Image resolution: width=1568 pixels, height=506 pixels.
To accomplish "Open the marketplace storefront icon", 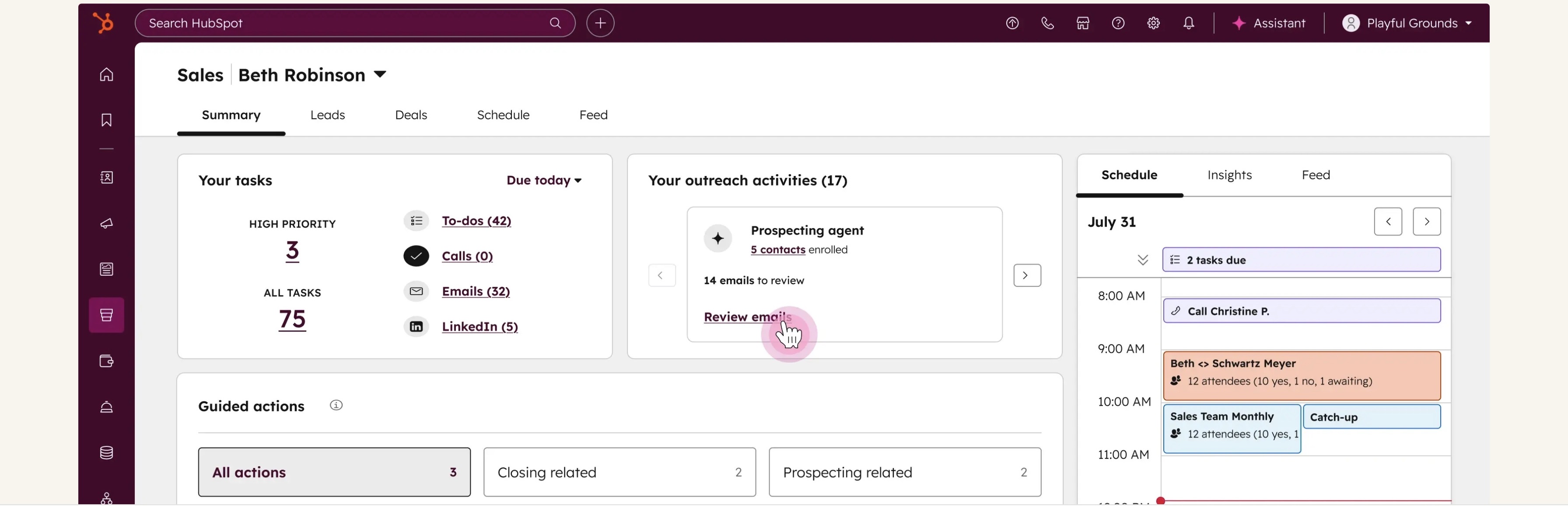I will click(x=1082, y=23).
